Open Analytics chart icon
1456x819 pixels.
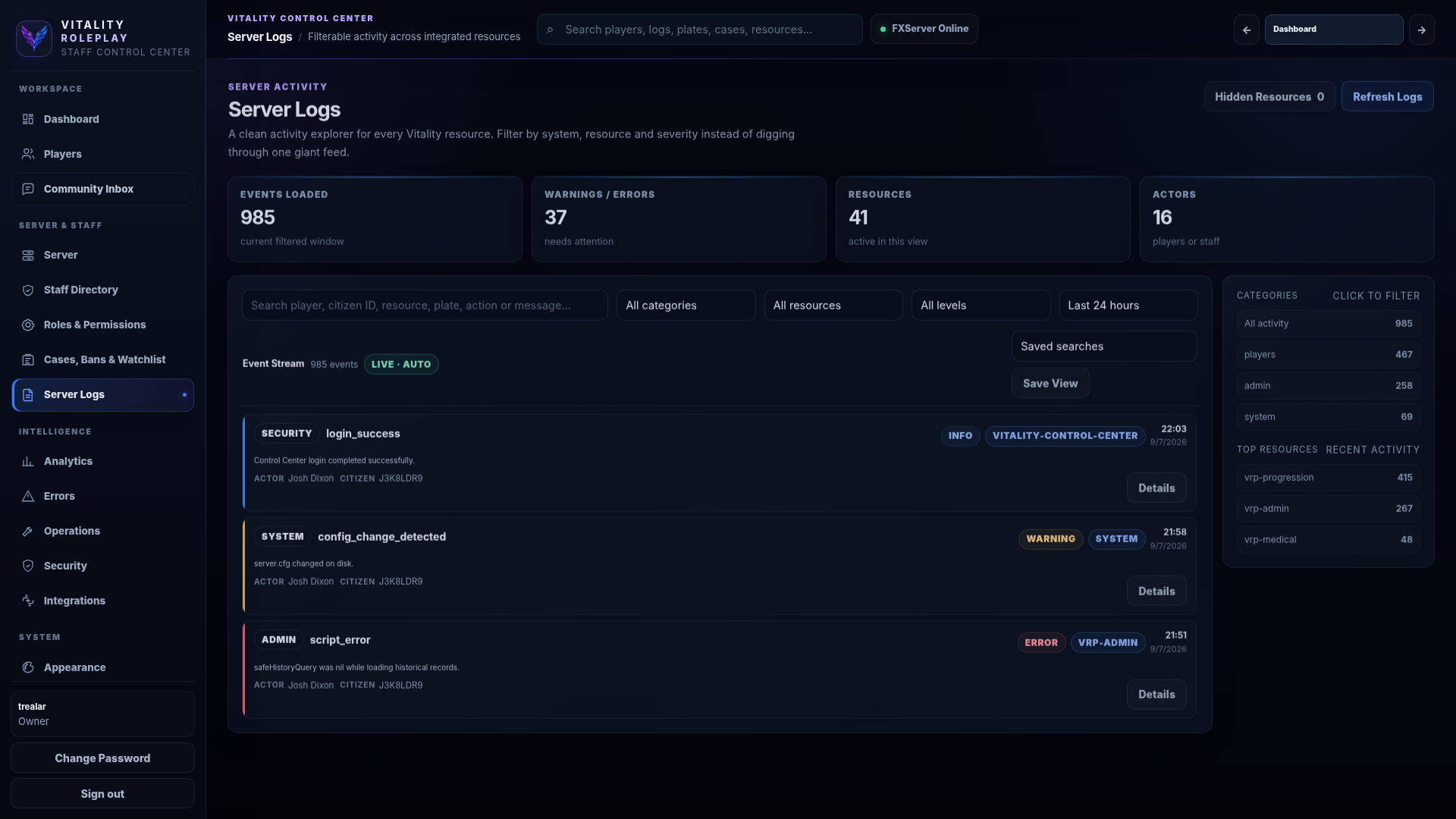28,461
